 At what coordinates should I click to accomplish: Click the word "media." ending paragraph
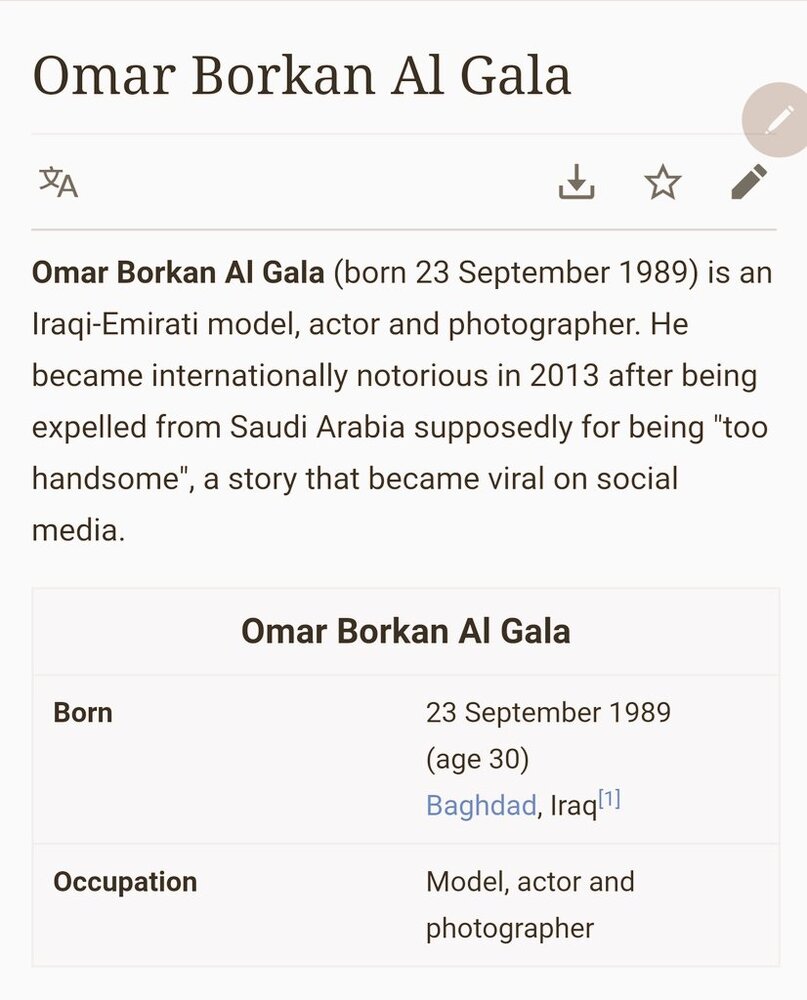coord(78,530)
